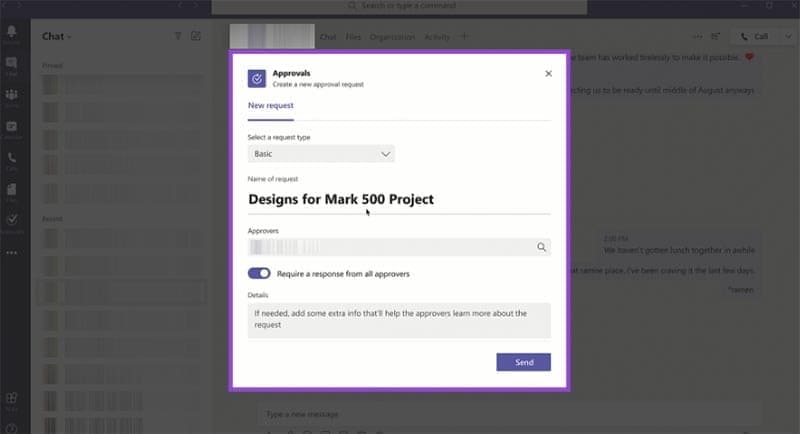Switch to the Files tab in chat

(353, 37)
